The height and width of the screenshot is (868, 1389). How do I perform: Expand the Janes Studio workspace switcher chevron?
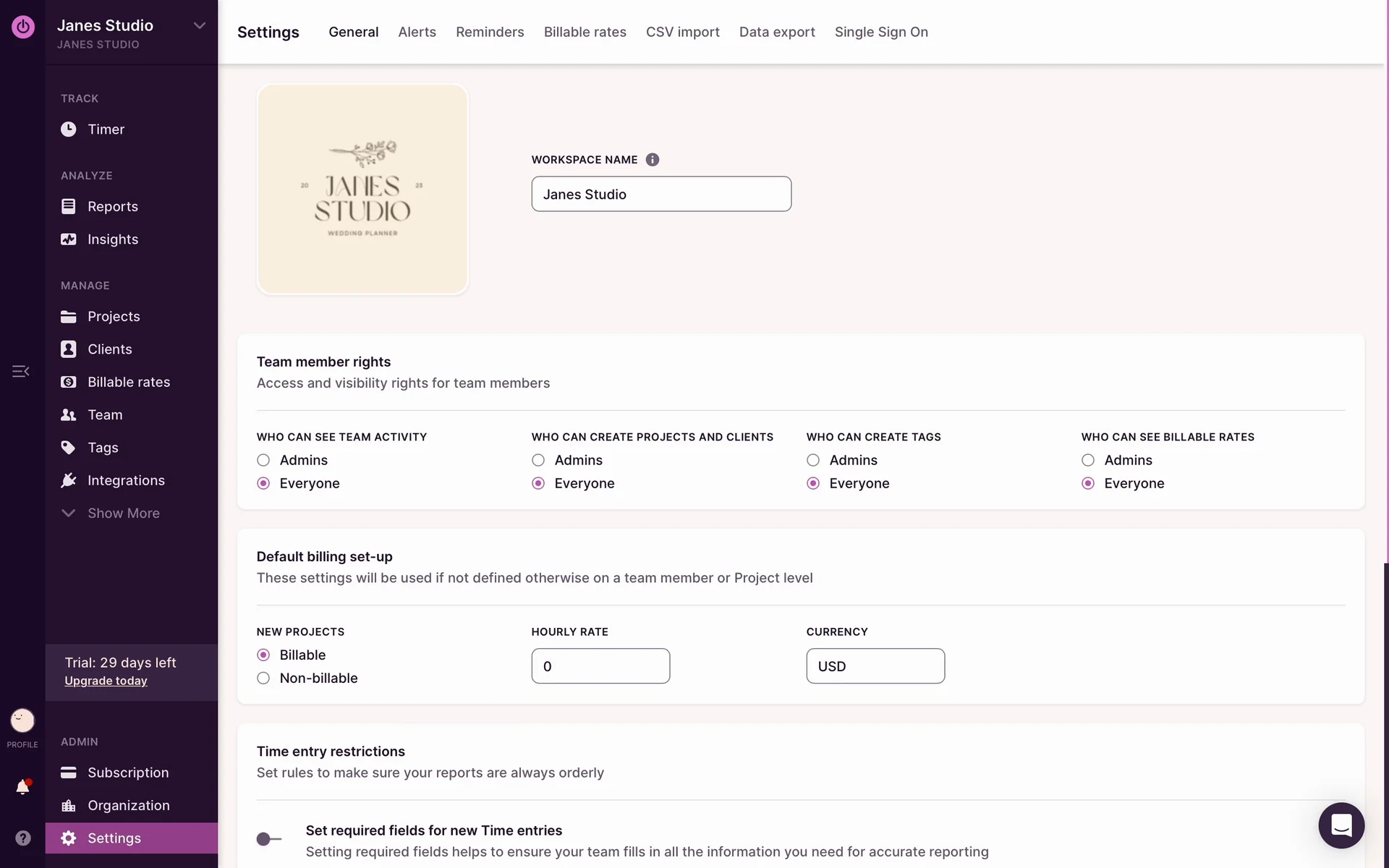[x=200, y=26]
